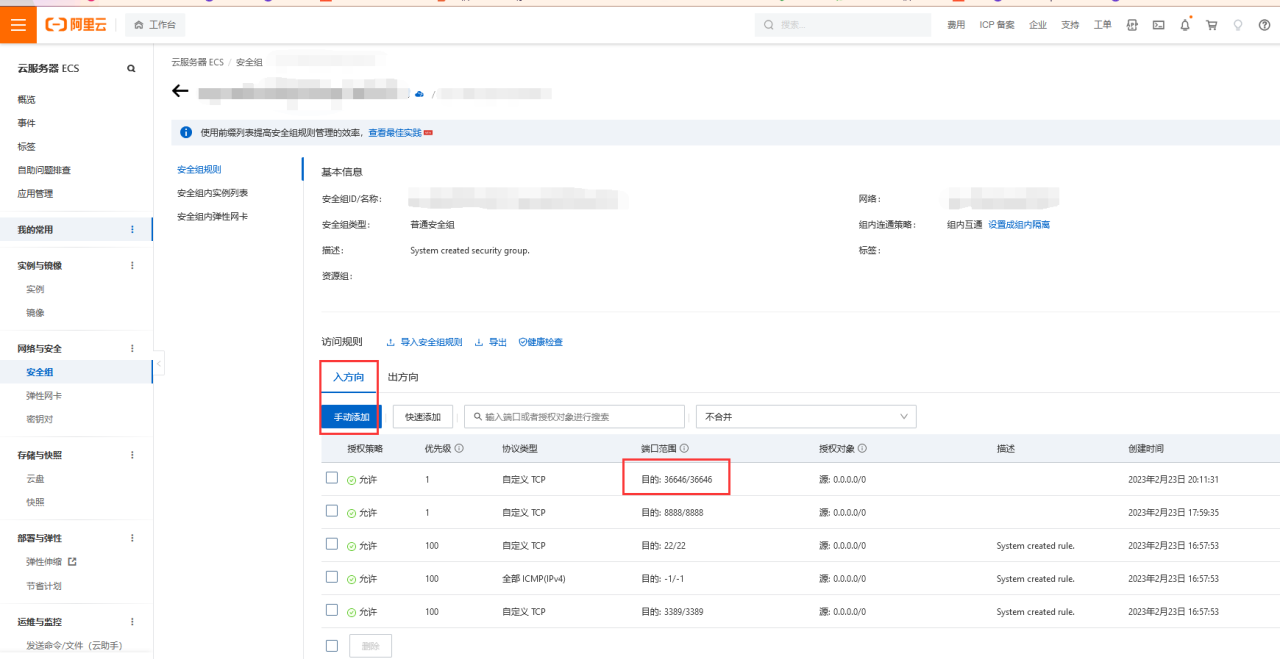Open the hamburger navigation menu
Viewport: 1280px width, 659px height.
pyautogui.click(x=18, y=25)
